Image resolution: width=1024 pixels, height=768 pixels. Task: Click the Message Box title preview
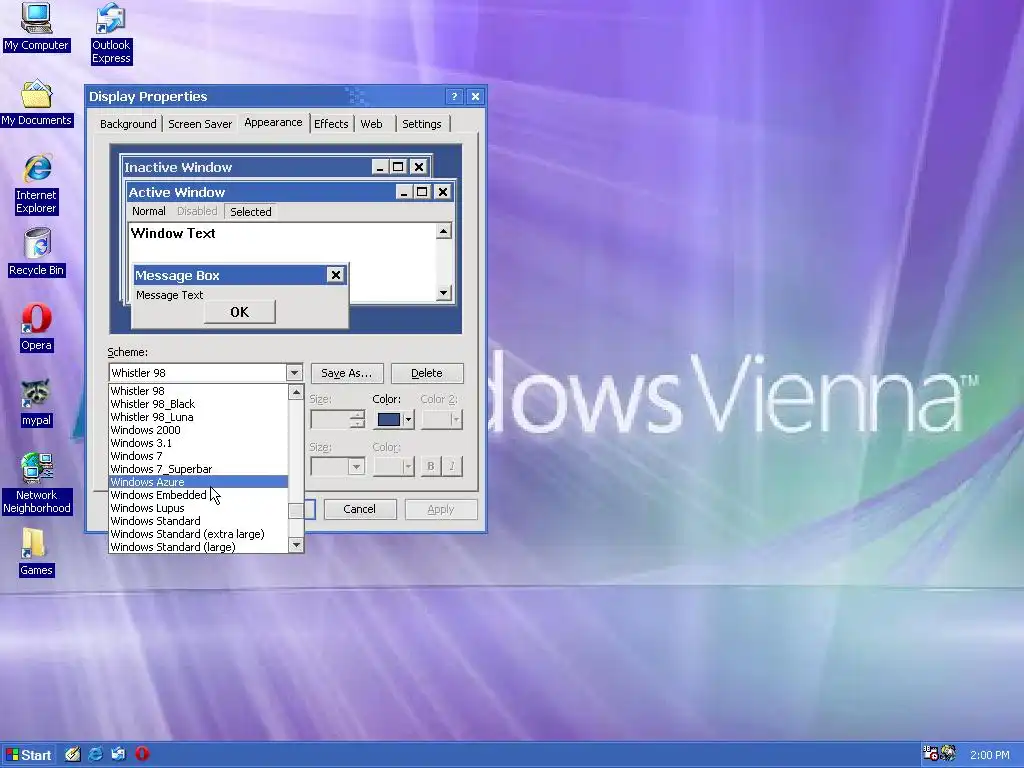240,275
